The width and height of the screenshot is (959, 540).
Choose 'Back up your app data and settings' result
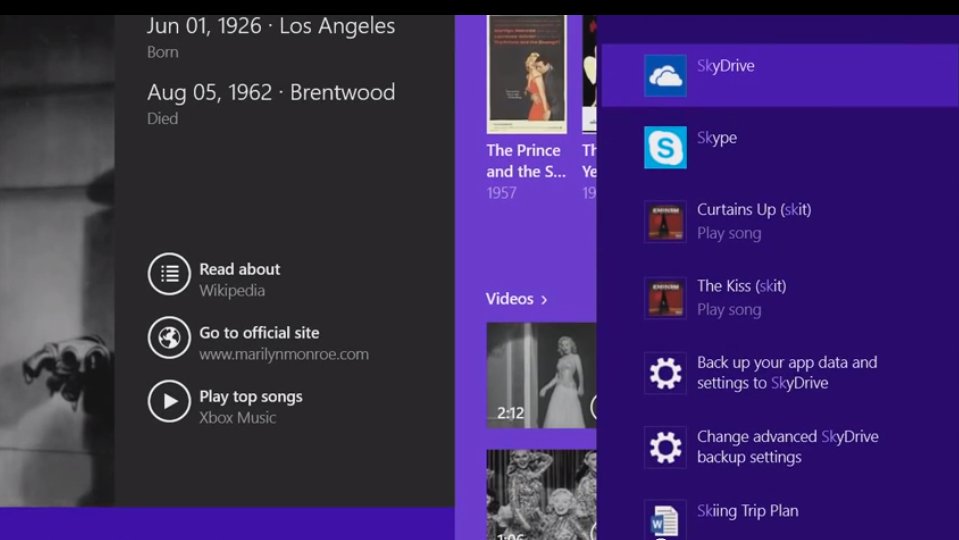coord(786,373)
